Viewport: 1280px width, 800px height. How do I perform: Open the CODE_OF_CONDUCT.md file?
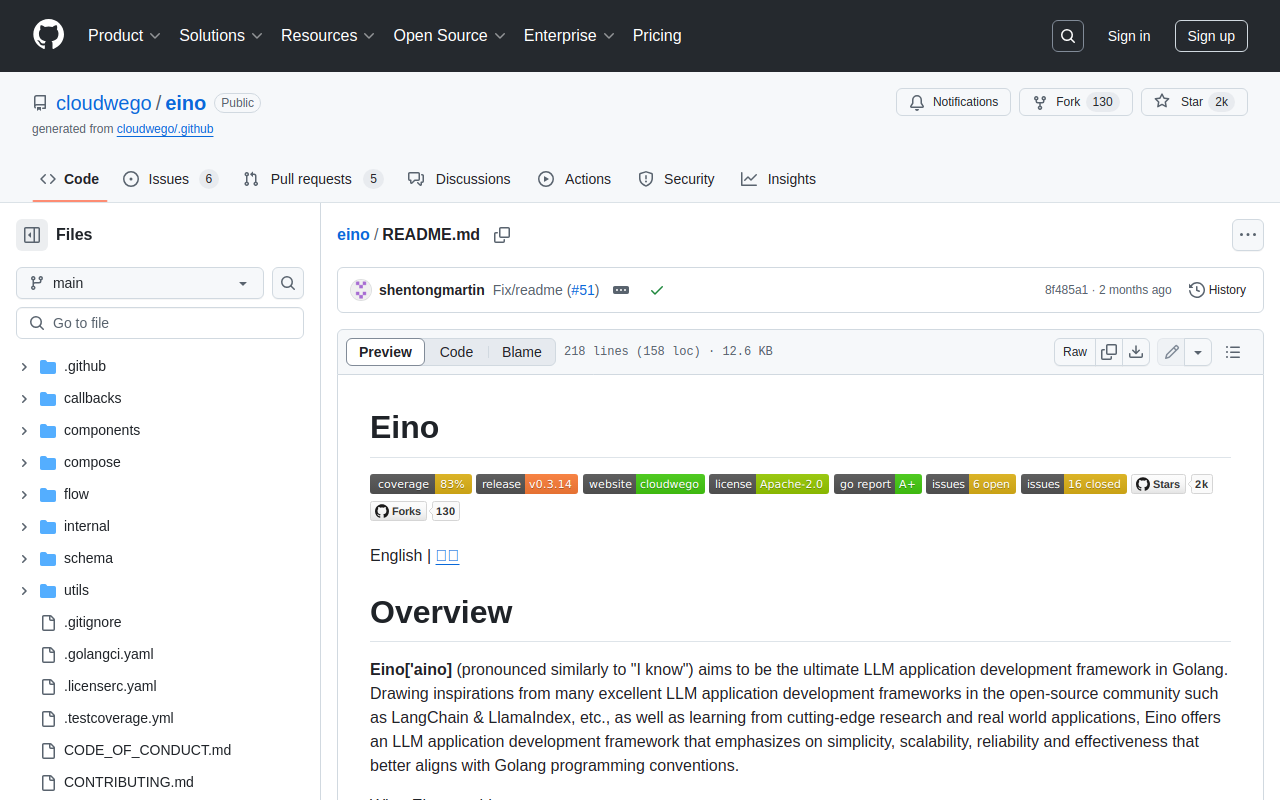[x=148, y=751]
